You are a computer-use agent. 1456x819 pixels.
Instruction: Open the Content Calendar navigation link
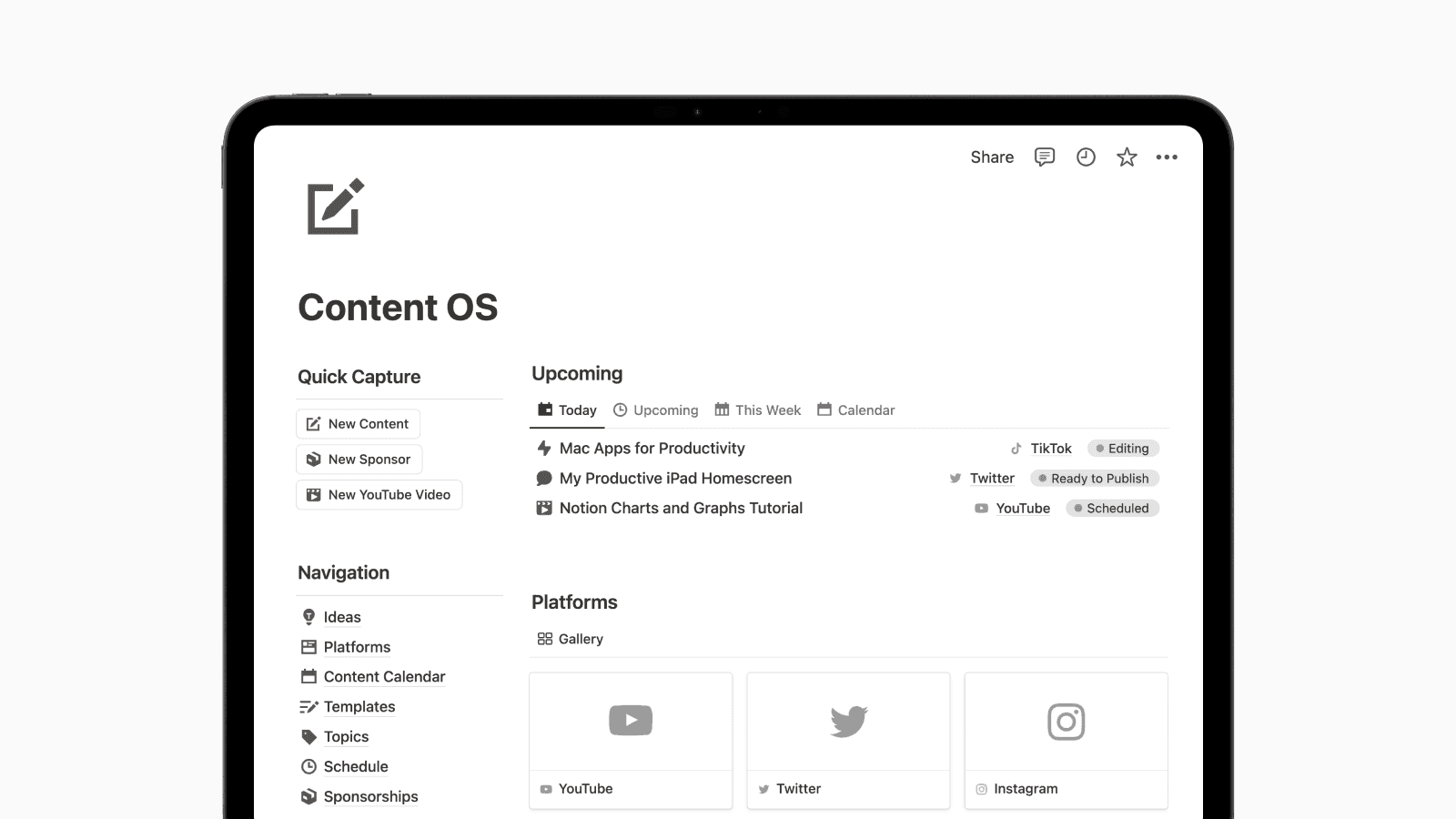pos(384,676)
